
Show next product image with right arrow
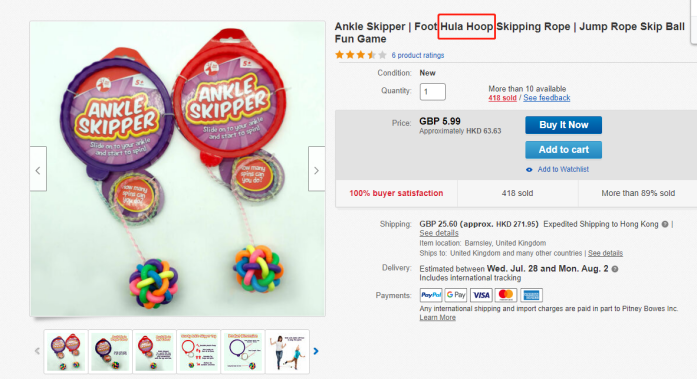coord(317,169)
